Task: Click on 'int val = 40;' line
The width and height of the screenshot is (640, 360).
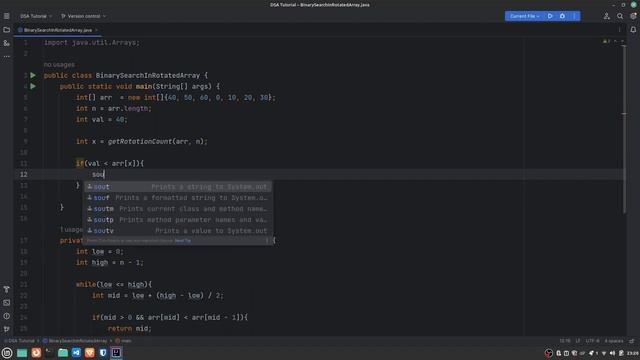Action: tap(102, 120)
